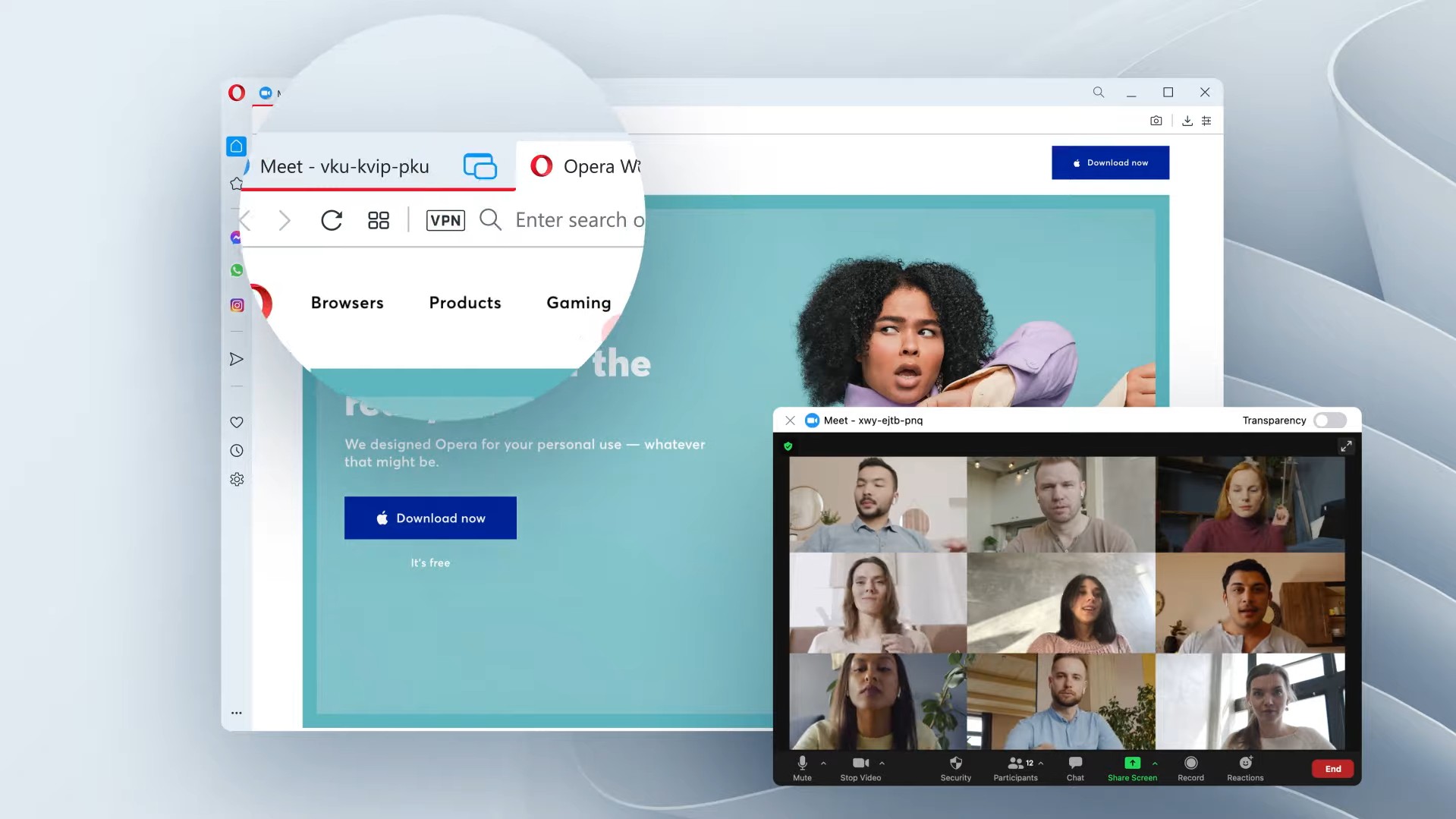Click the address bar search magnifier icon
The image size is (1456, 819).
click(x=491, y=220)
